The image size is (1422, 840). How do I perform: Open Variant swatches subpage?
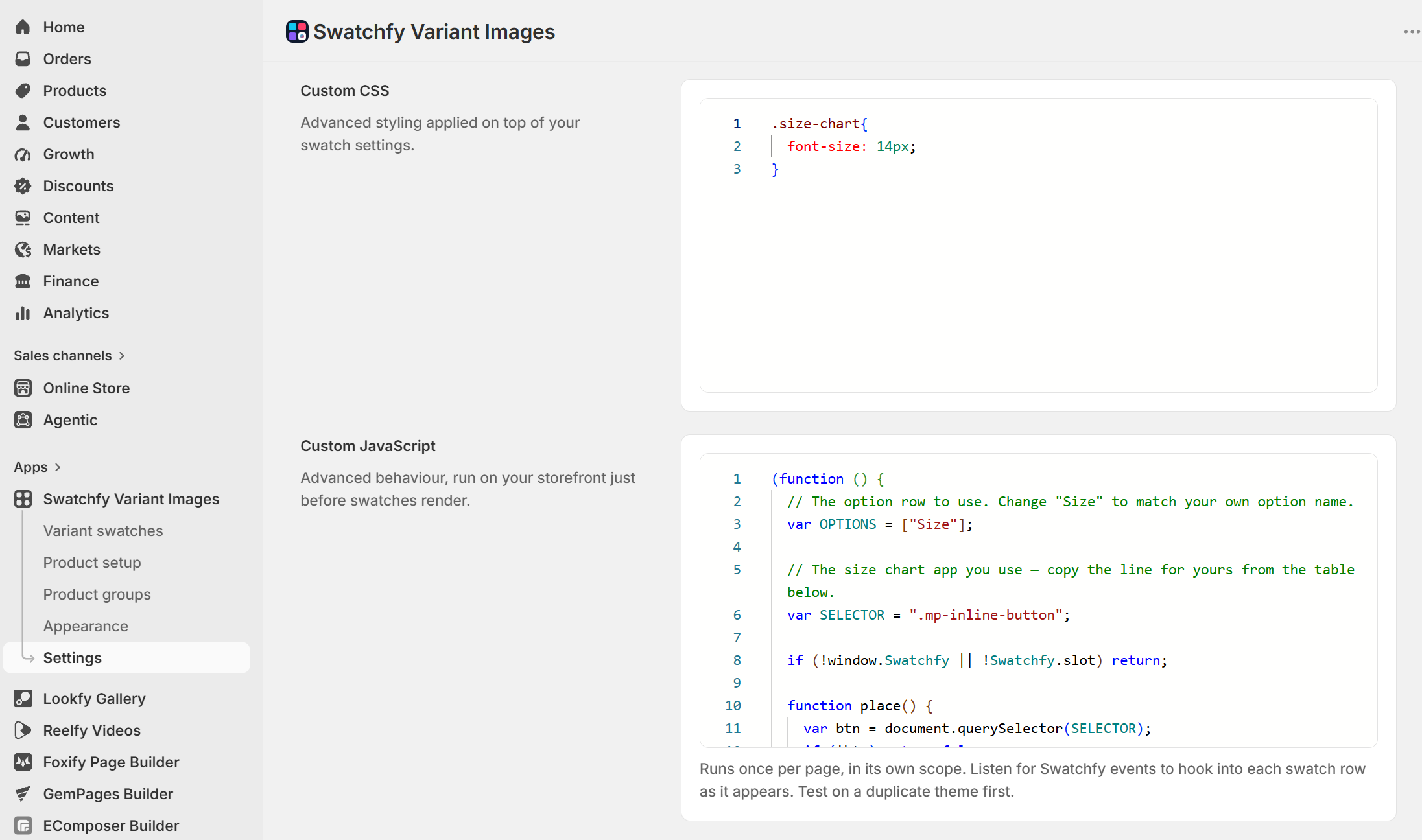click(x=103, y=531)
